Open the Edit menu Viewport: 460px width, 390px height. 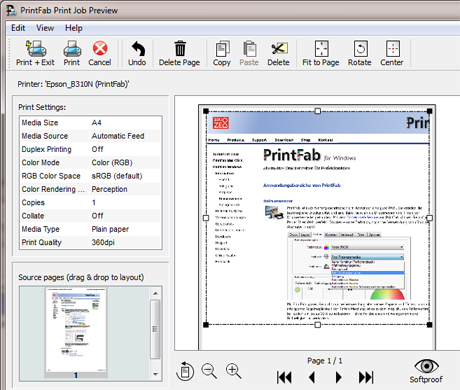tap(18, 28)
